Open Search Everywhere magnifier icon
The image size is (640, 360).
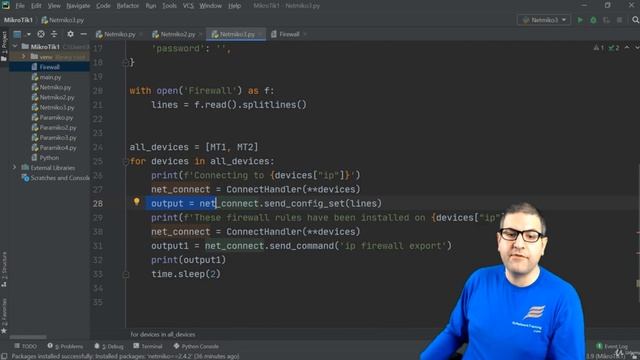(x=635, y=20)
